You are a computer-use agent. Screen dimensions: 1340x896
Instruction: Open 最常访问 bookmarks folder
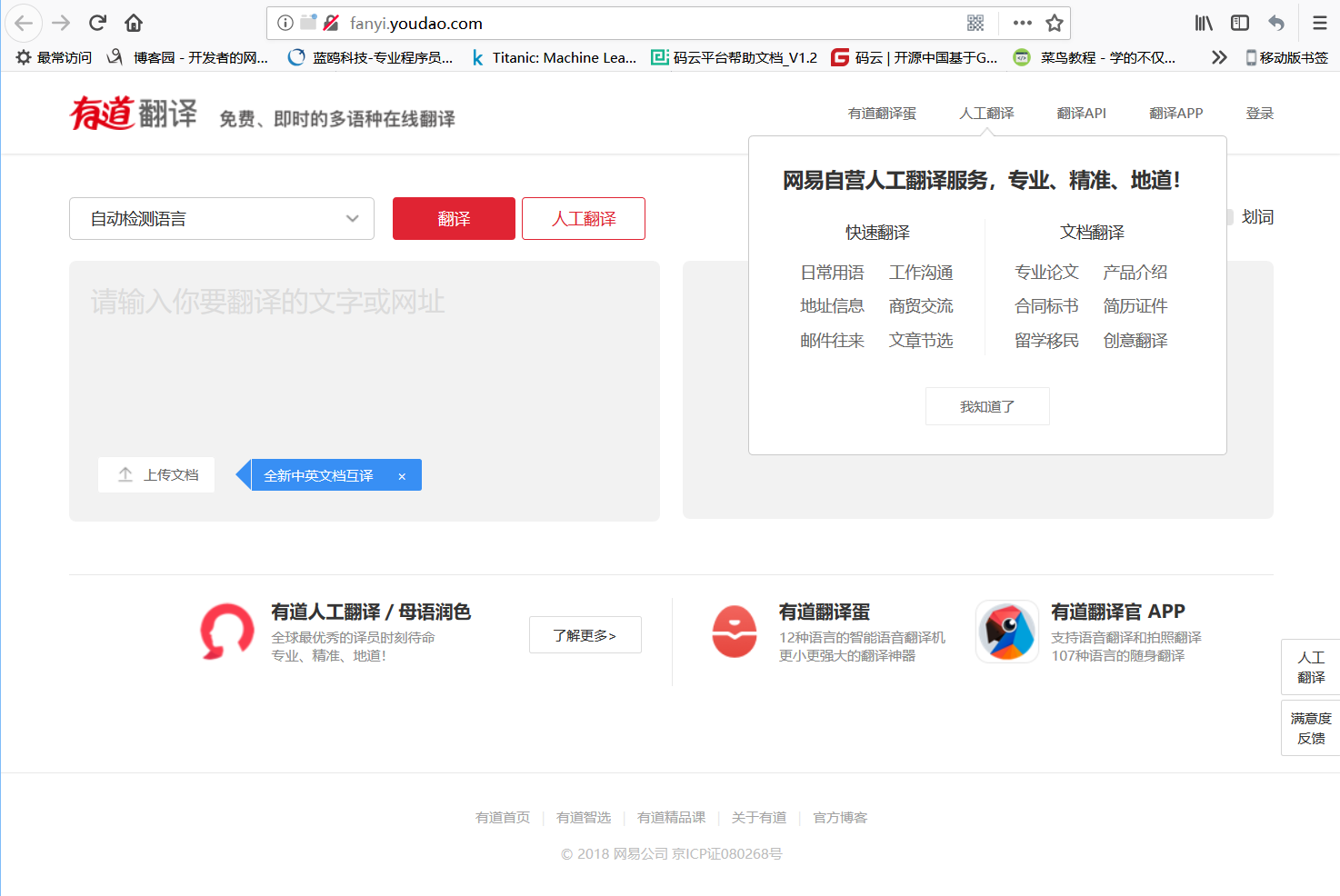[55, 57]
